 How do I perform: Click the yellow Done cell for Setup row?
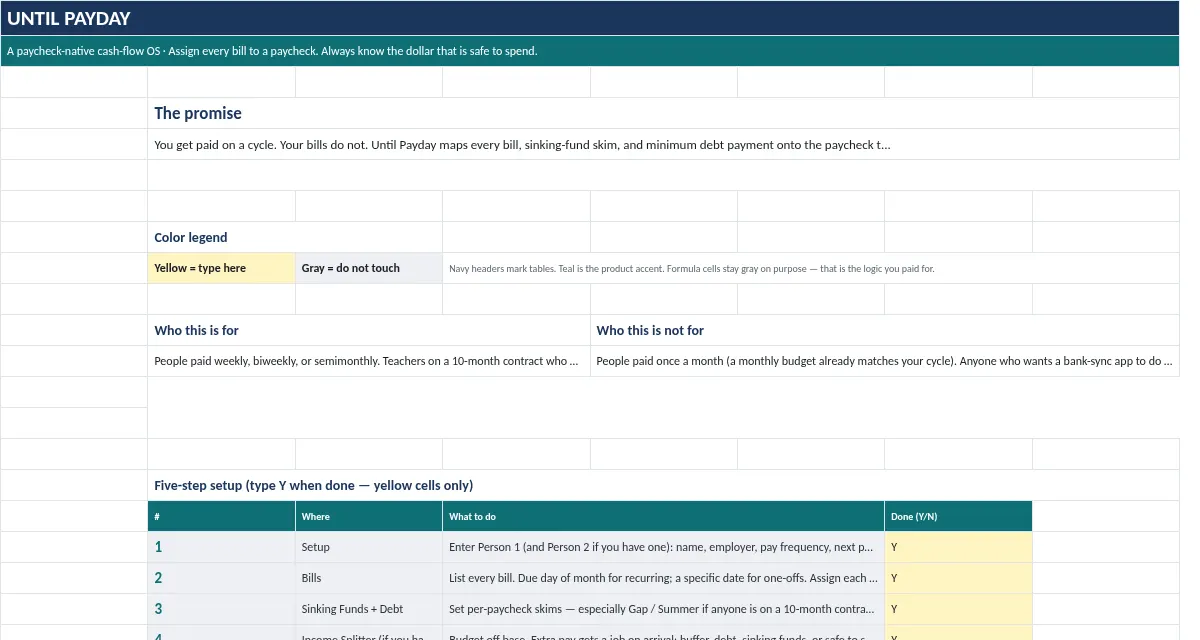tap(958, 547)
